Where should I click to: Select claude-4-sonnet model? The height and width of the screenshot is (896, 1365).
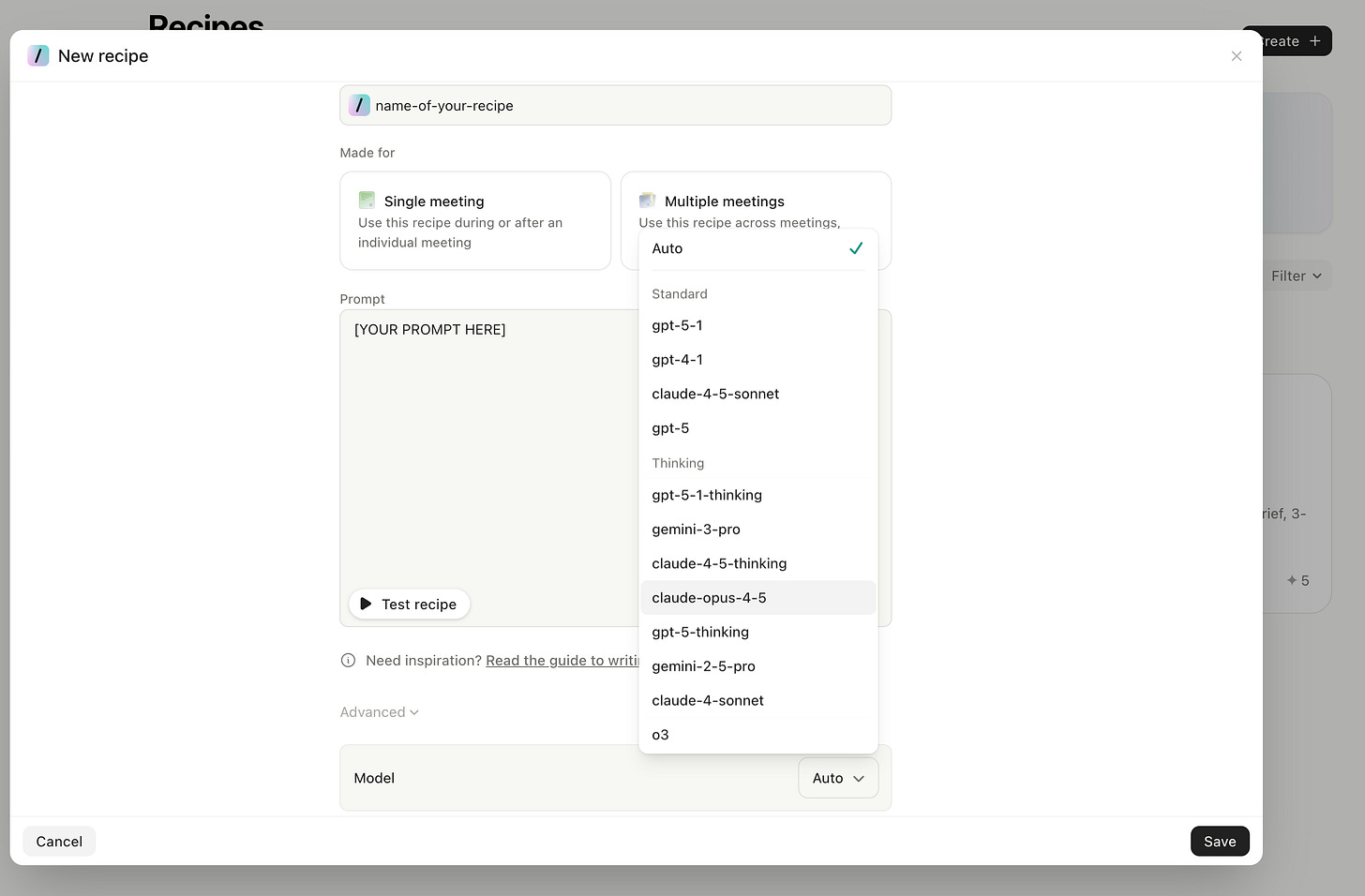coord(758,700)
